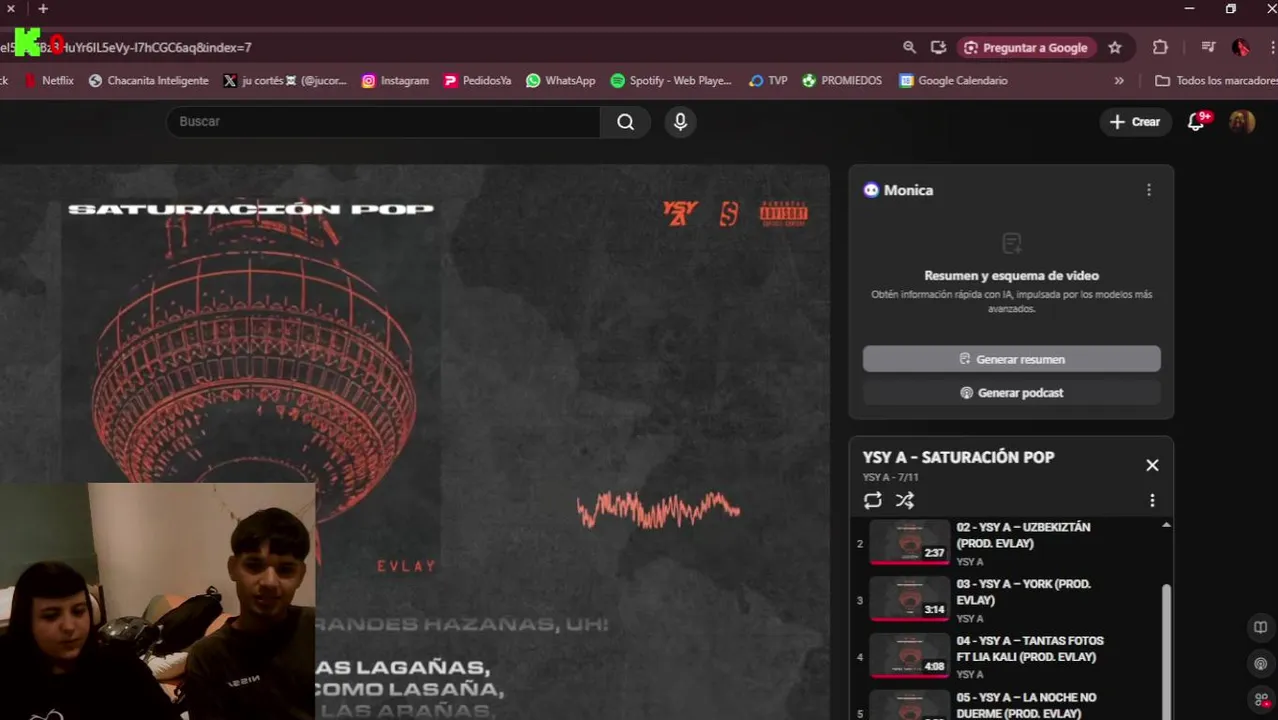Close the YSY A - SATURACIÓN POP playlist panel
This screenshot has width=1278, height=720.
pyautogui.click(x=1152, y=465)
